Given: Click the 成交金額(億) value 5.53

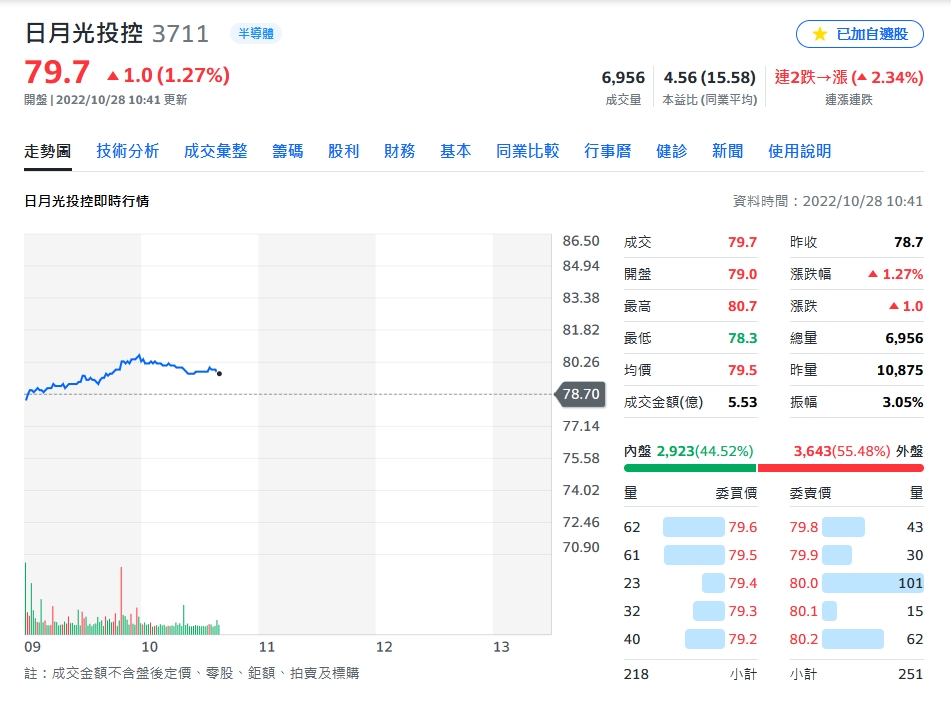Looking at the screenshot, I should click(742, 402).
